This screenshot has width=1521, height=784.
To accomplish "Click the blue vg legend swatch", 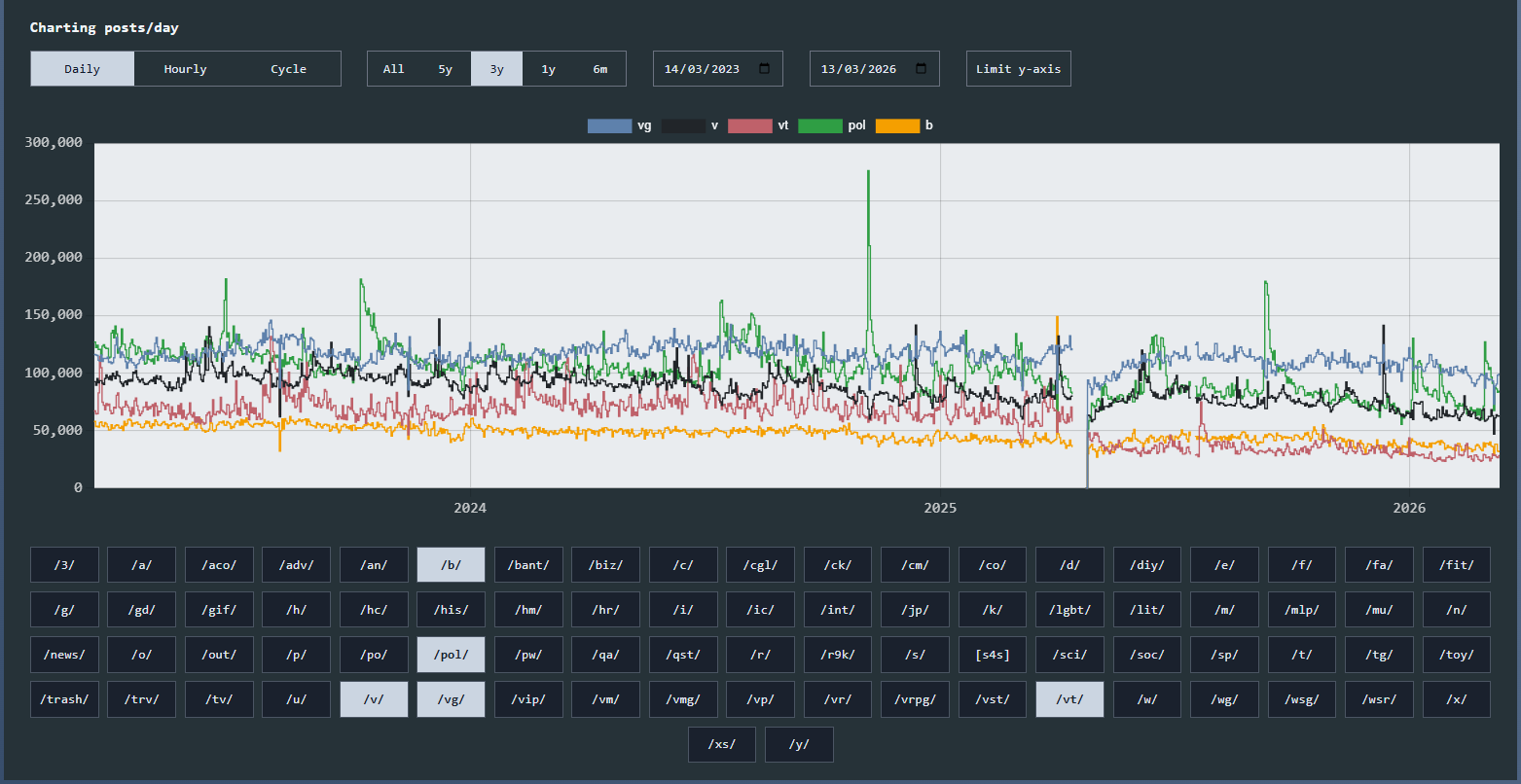I will [609, 125].
